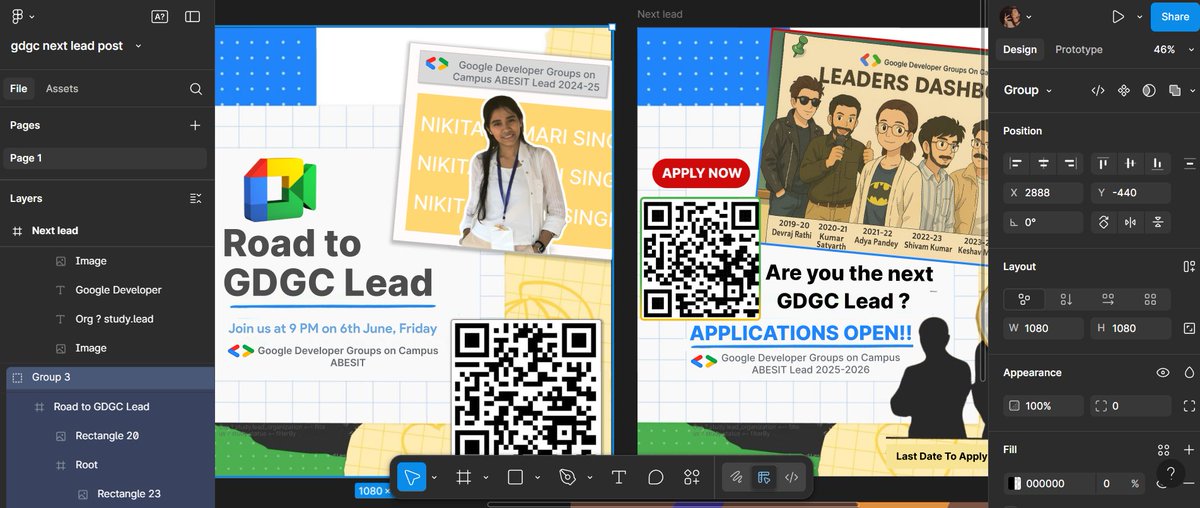Select vertical auto layout mode
The image size is (1200, 508).
pyautogui.click(x=1066, y=299)
